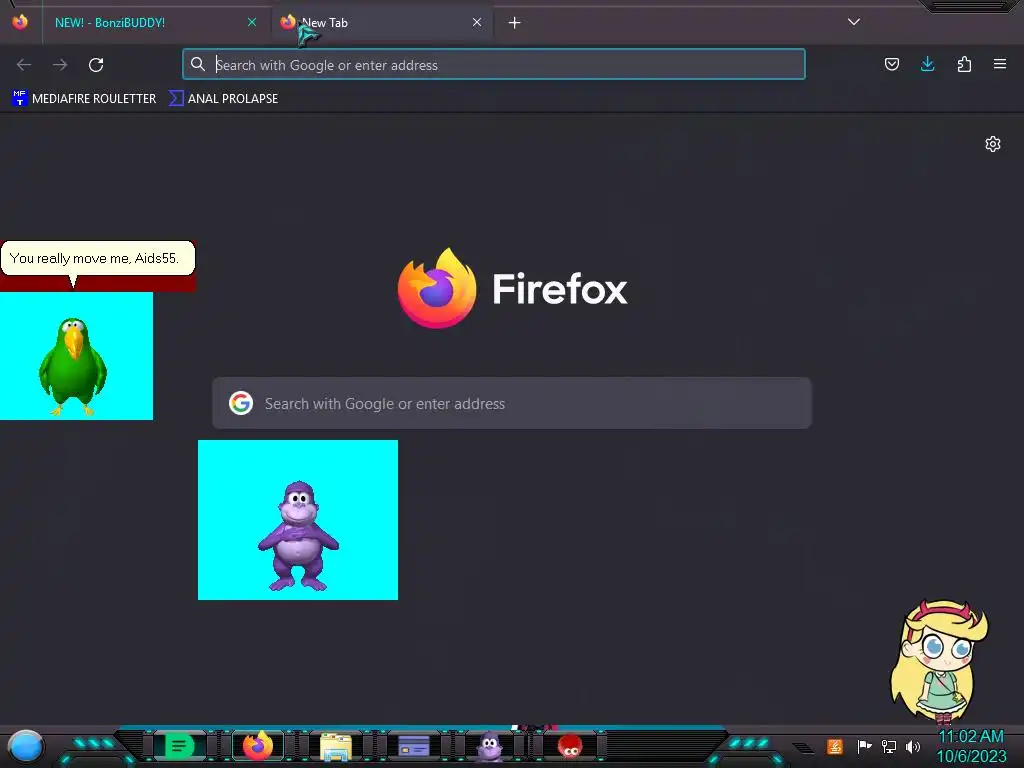Click the Firefox icon left of tabs
The image size is (1024, 768).
[20, 22]
